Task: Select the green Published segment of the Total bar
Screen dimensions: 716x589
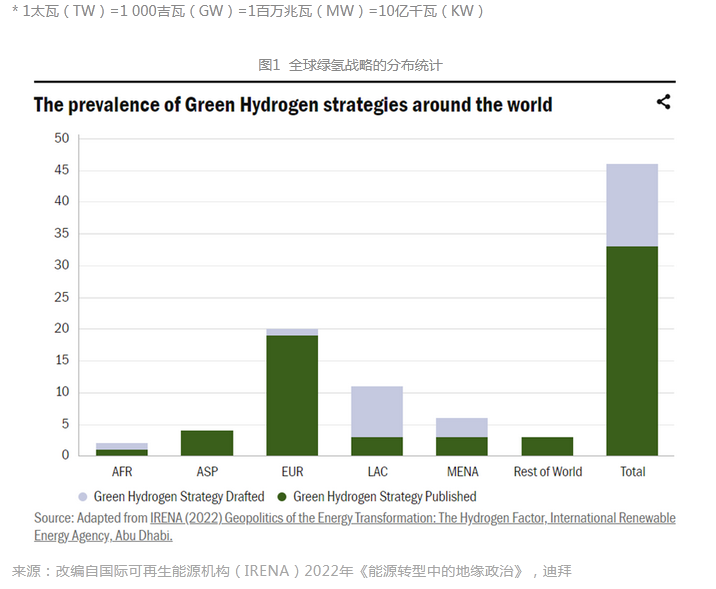Action: coord(632,350)
